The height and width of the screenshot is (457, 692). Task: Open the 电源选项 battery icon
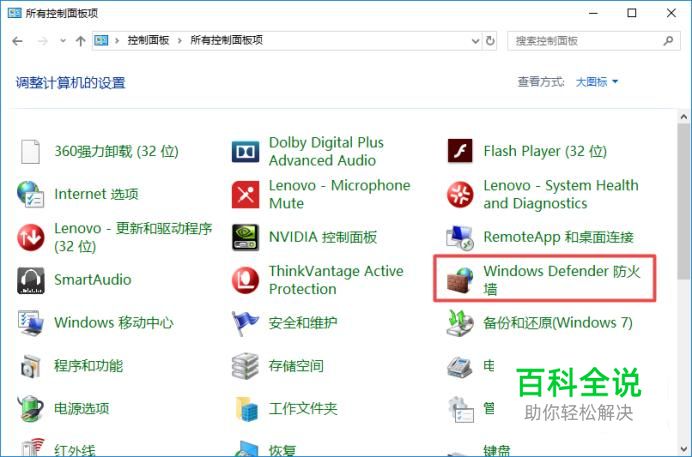point(30,408)
